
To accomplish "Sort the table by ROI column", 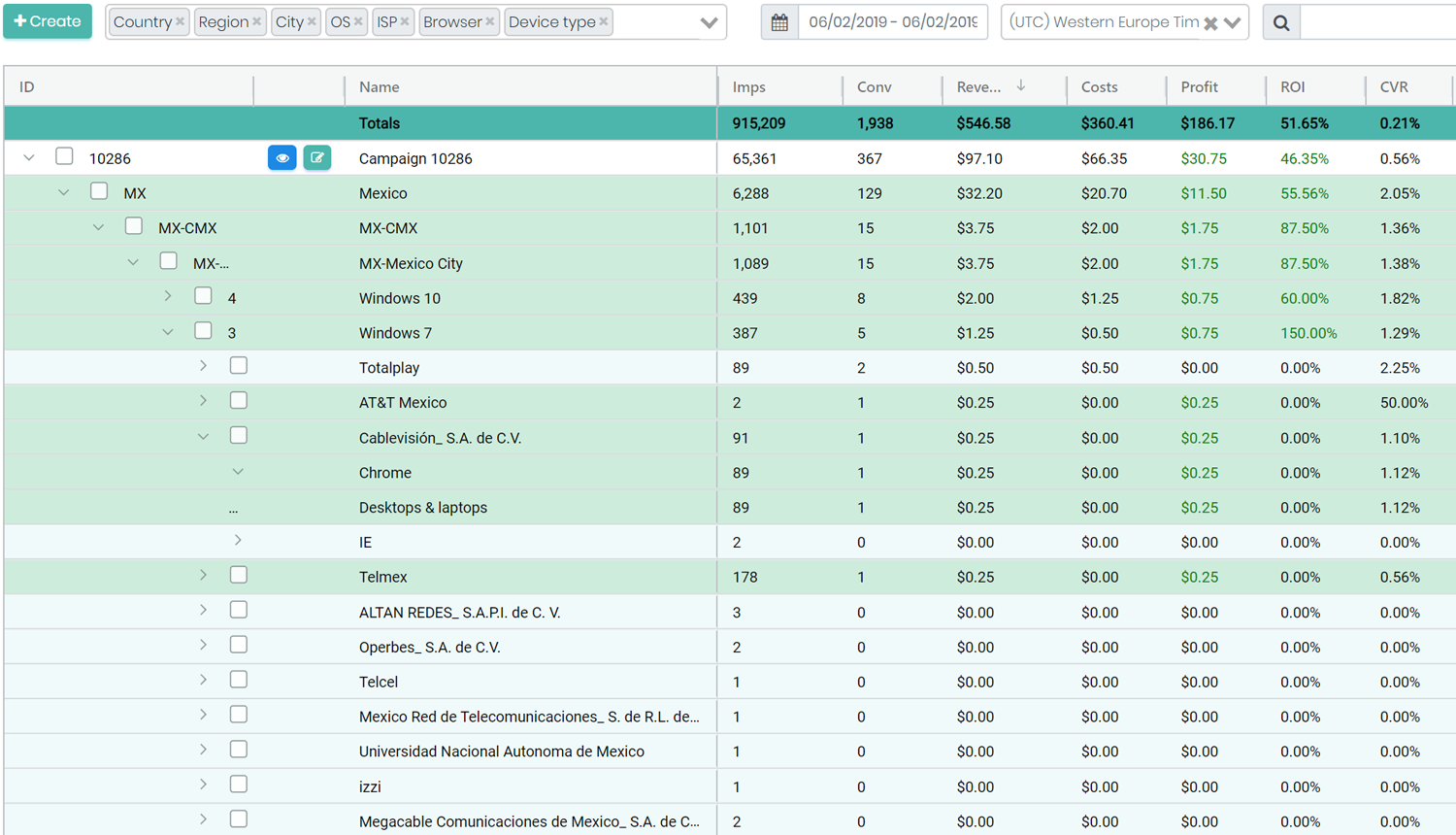I will coord(1292,87).
